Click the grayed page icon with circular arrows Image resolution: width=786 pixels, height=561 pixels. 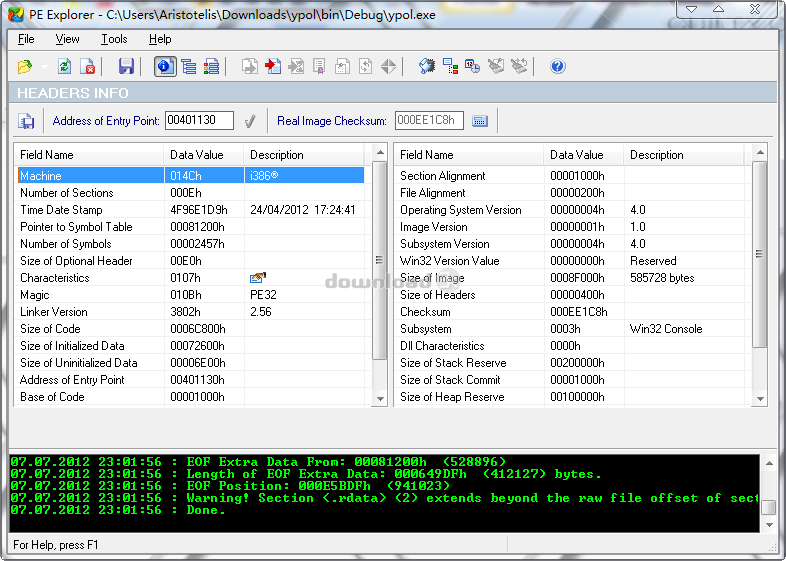coord(365,67)
